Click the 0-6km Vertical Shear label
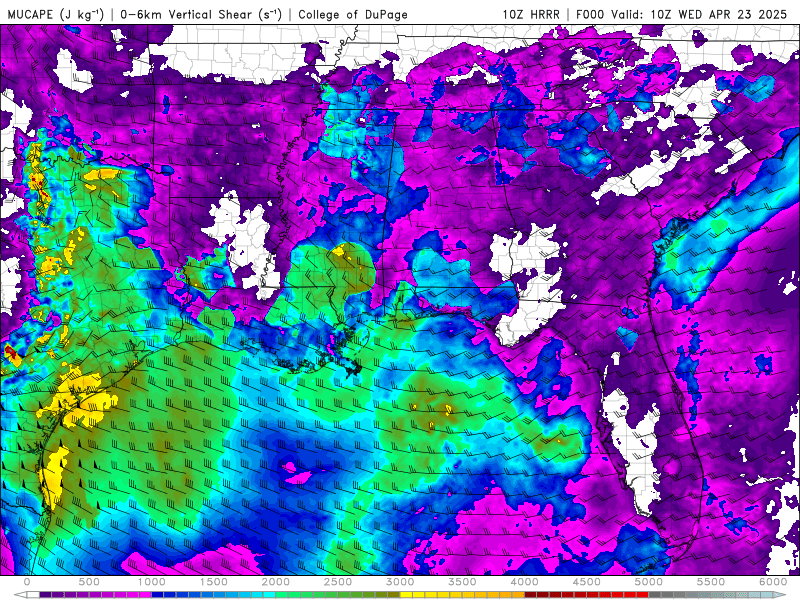This screenshot has width=800, height=600. pyautogui.click(x=201, y=14)
